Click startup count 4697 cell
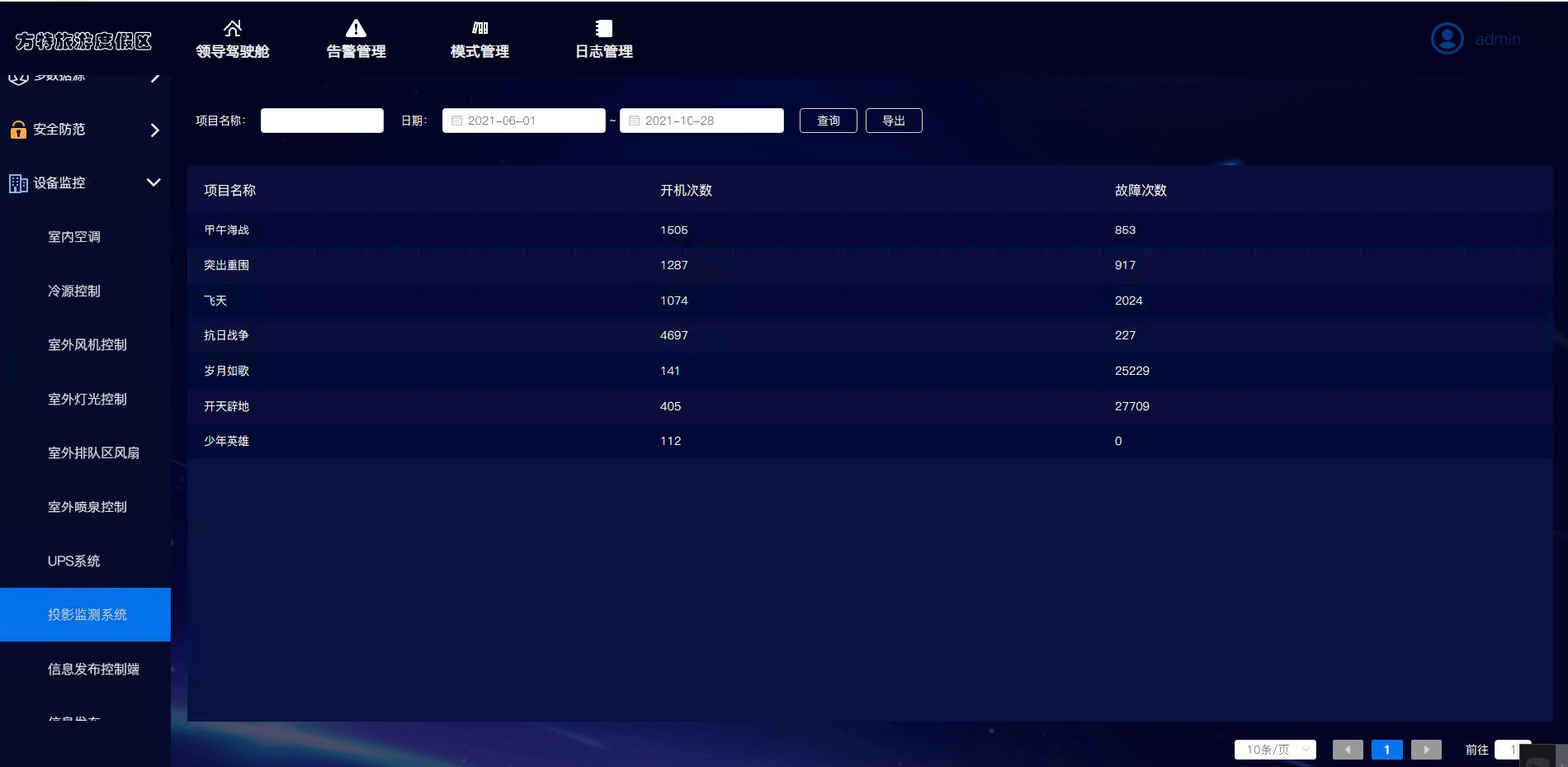 tap(674, 336)
